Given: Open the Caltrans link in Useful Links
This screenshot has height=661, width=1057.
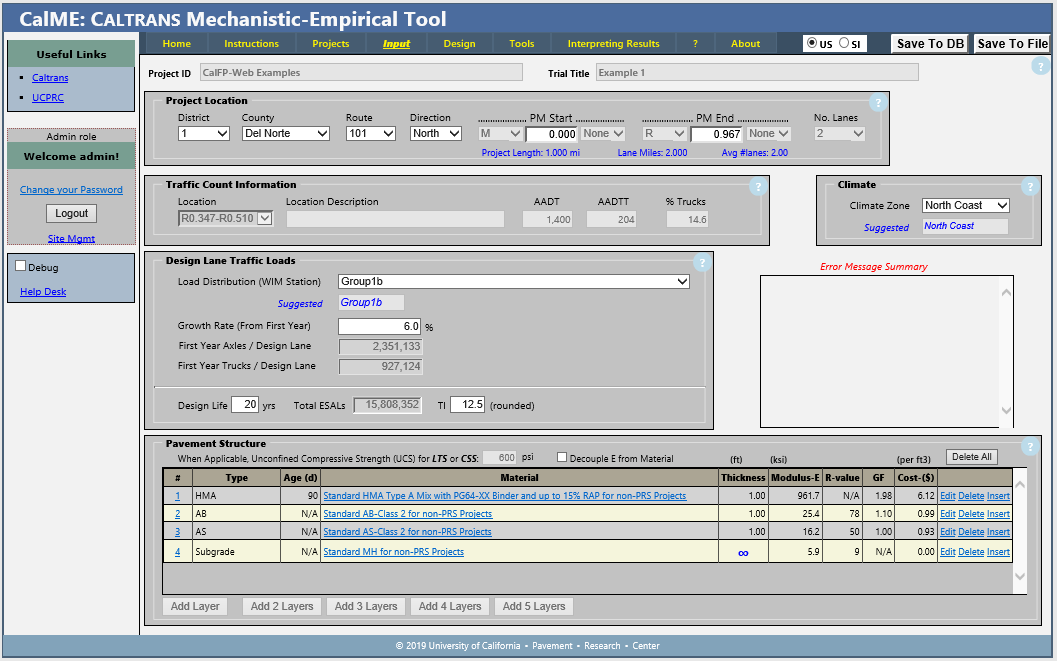Looking at the screenshot, I should tap(50, 77).
